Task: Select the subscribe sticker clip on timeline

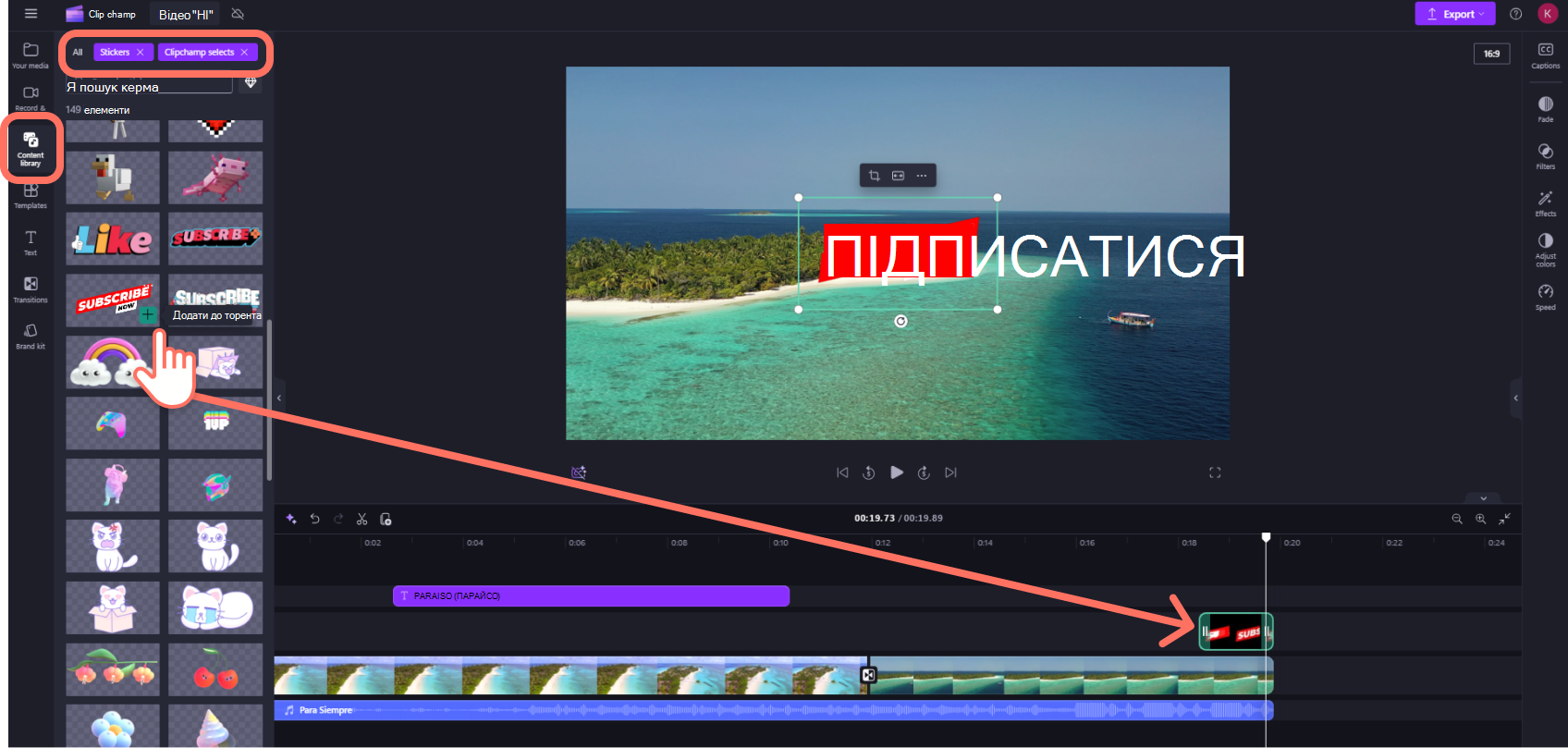Action: tap(1236, 632)
